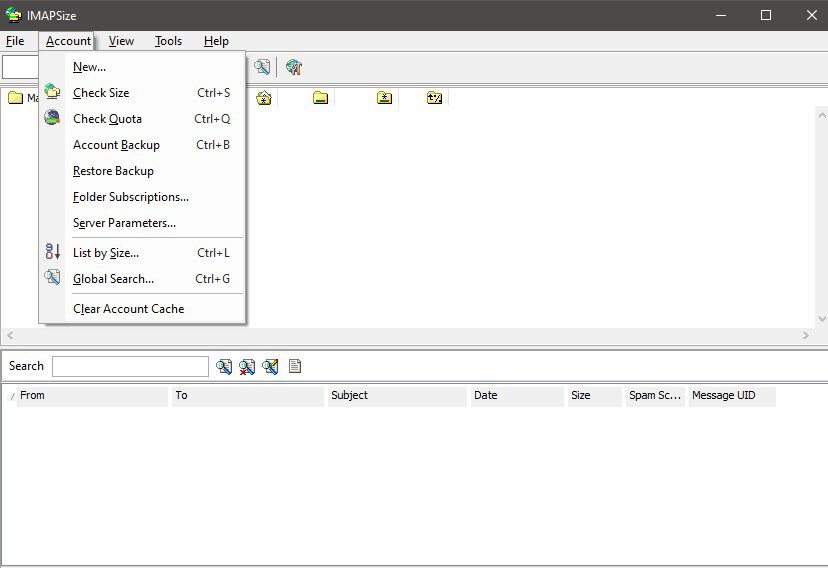Image resolution: width=828 pixels, height=568 pixels.
Task: Click the yellow folder column icon with red bar
Action: [x=320, y=98]
